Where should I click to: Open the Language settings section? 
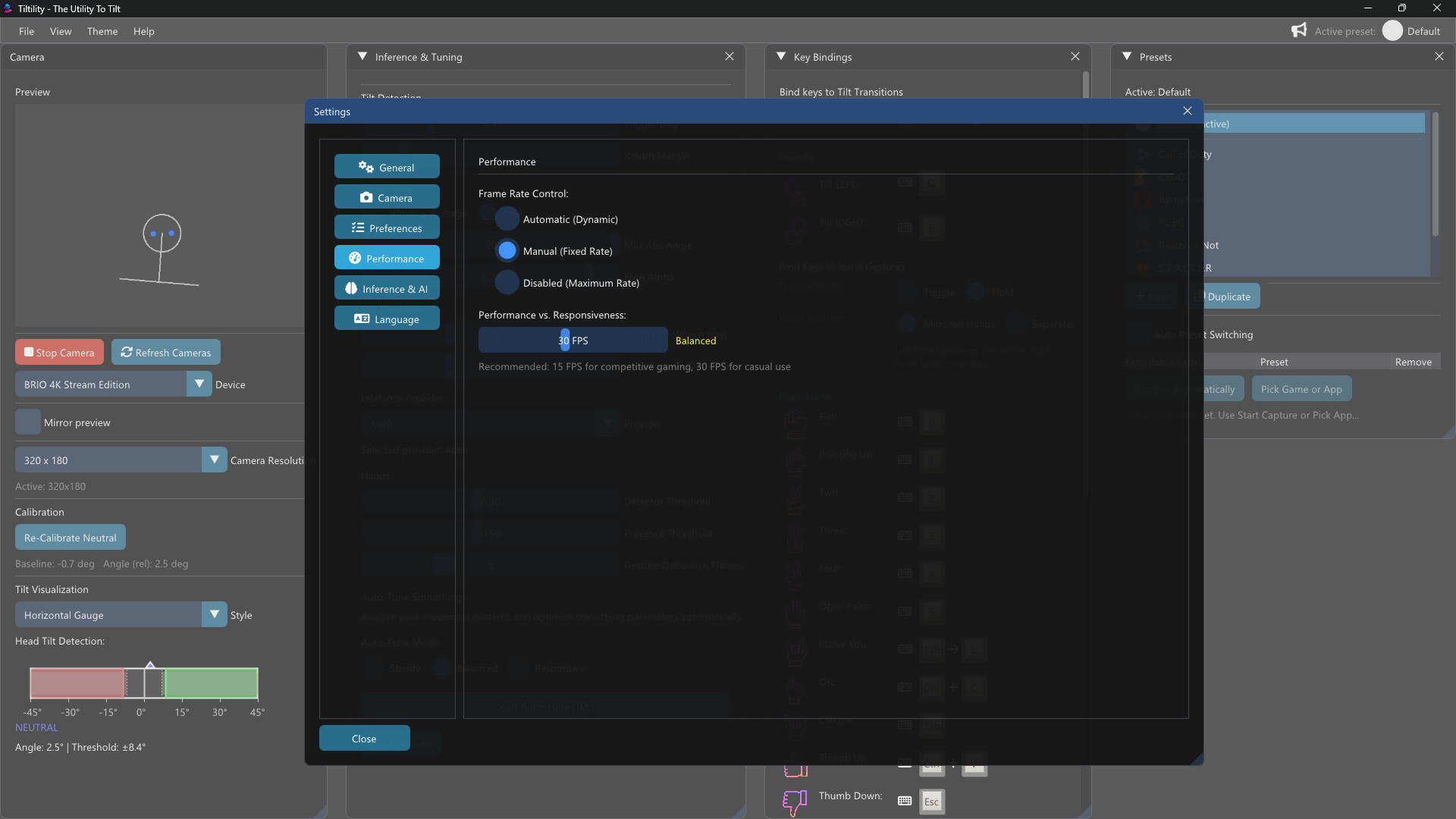pos(387,318)
